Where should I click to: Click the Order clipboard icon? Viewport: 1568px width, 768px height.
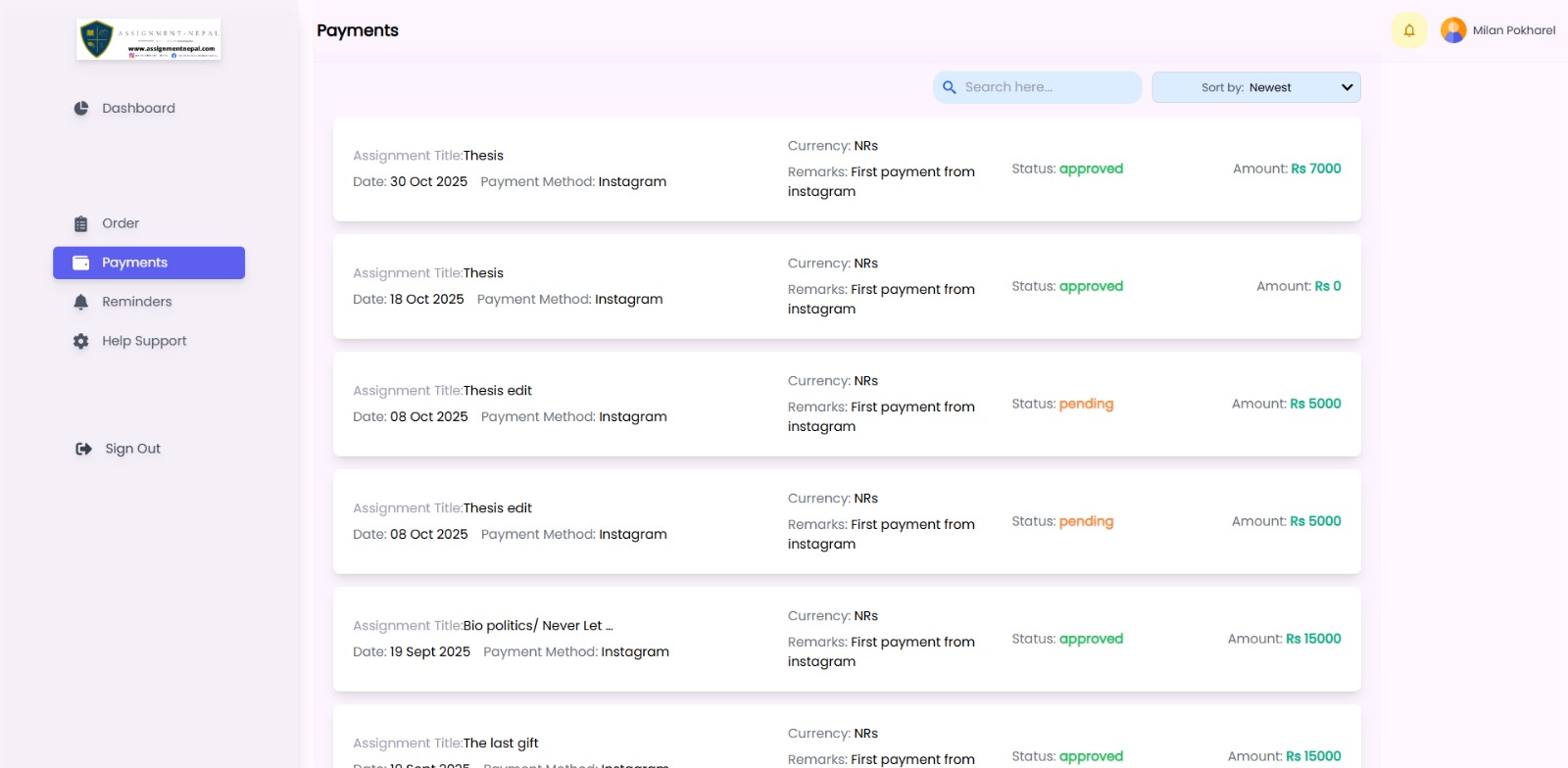(81, 223)
